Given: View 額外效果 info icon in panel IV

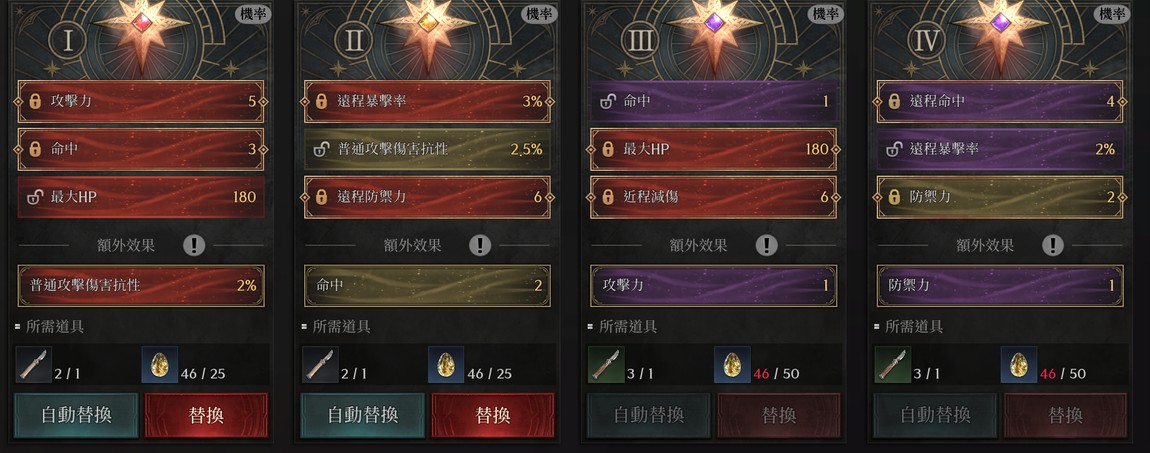Looking at the screenshot, I should coord(1052,245).
